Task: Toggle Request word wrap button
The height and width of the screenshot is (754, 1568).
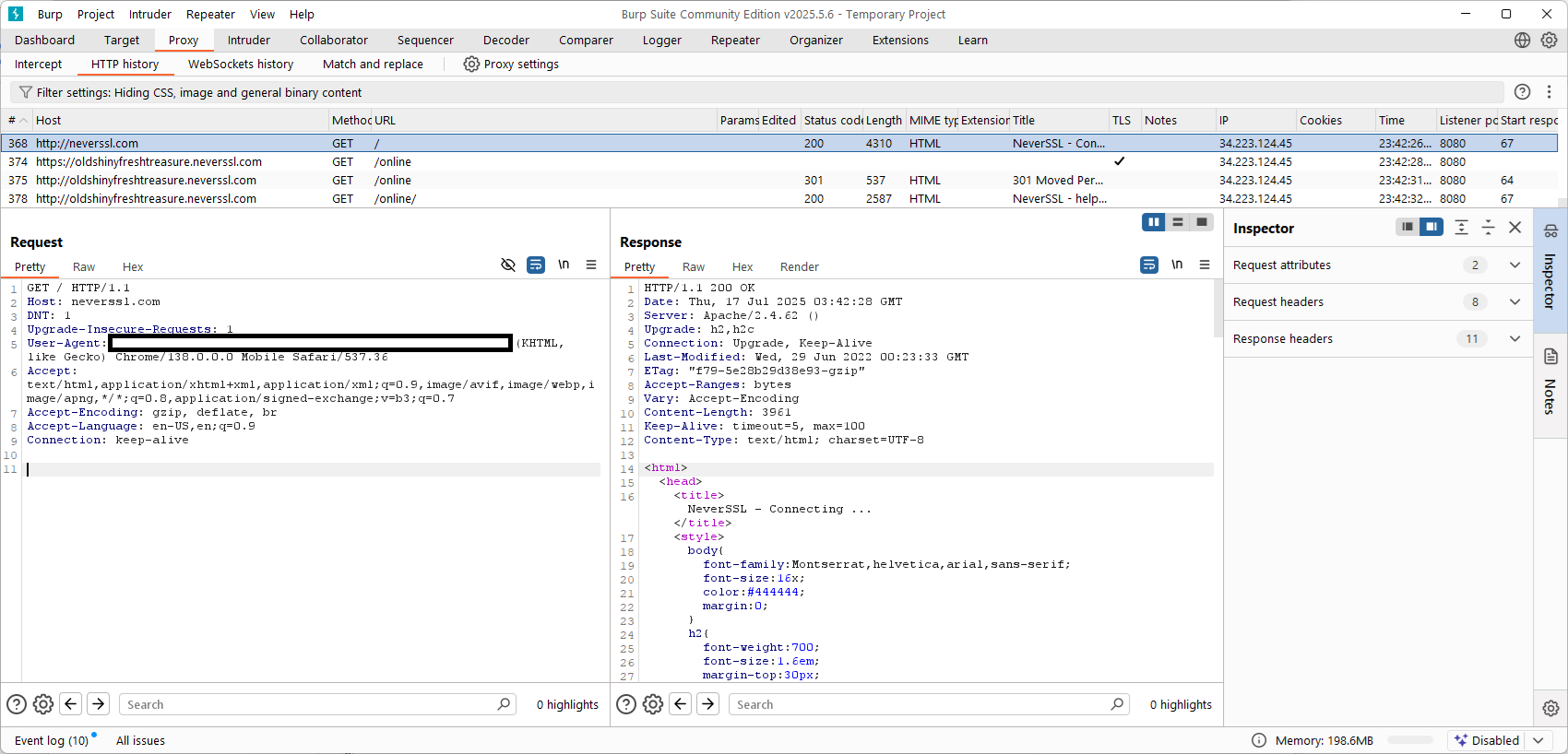Action: [536, 265]
